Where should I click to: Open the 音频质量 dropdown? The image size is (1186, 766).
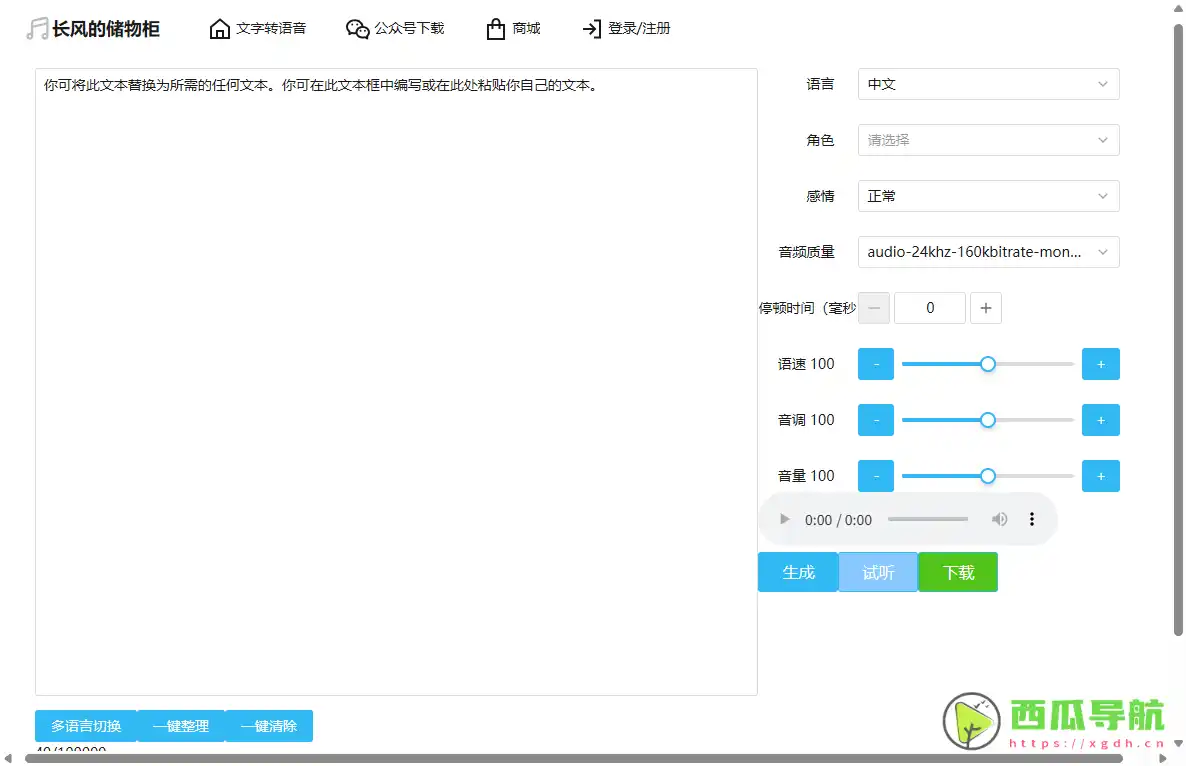click(x=989, y=252)
